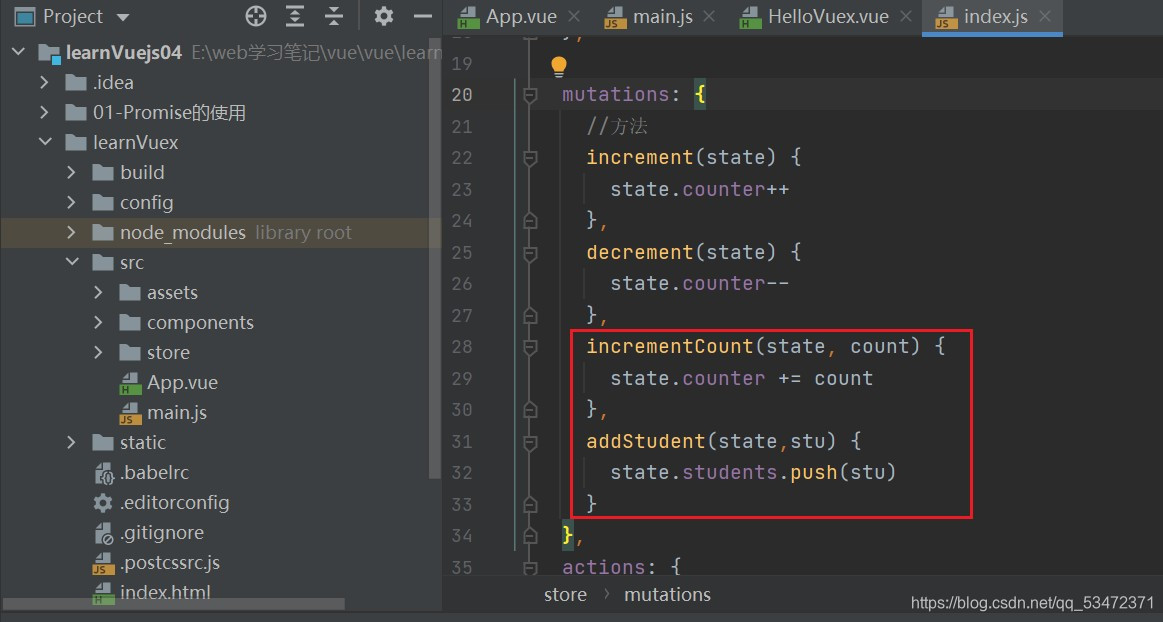Open Project panel settings gear

(x=383, y=16)
